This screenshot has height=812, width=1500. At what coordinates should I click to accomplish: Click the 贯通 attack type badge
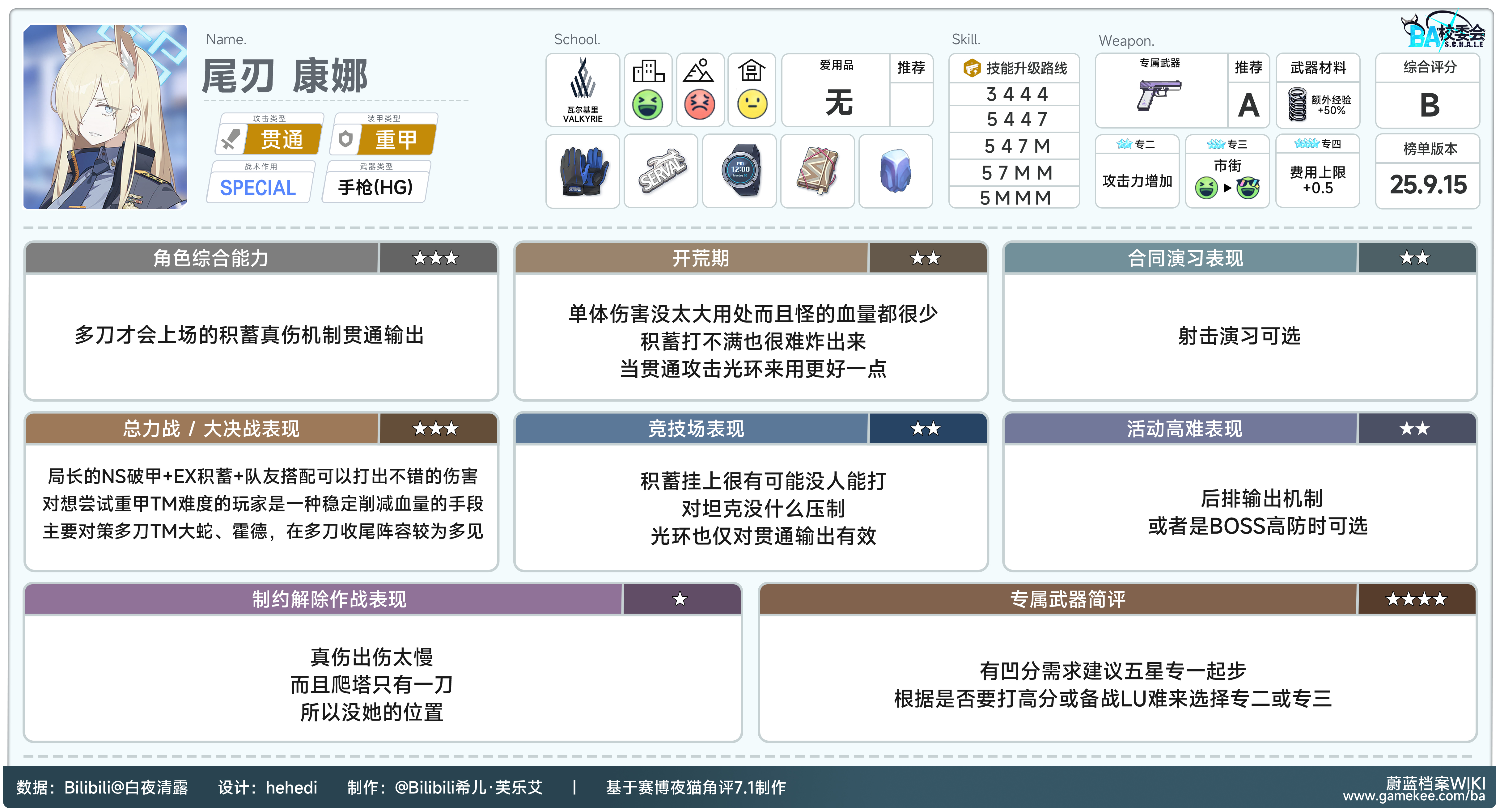click(x=282, y=140)
